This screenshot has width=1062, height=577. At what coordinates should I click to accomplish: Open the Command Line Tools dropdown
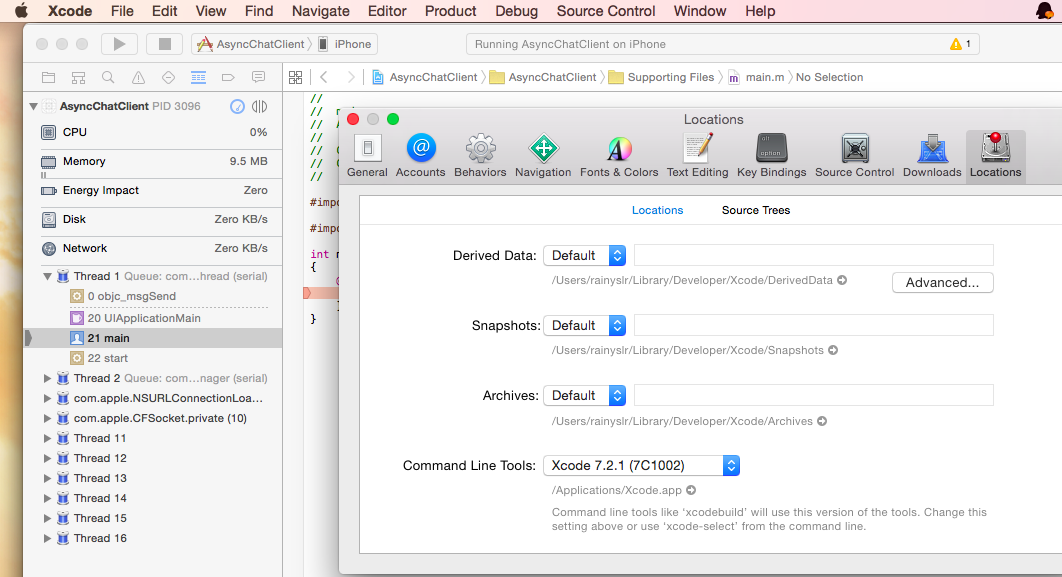[x=641, y=465]
